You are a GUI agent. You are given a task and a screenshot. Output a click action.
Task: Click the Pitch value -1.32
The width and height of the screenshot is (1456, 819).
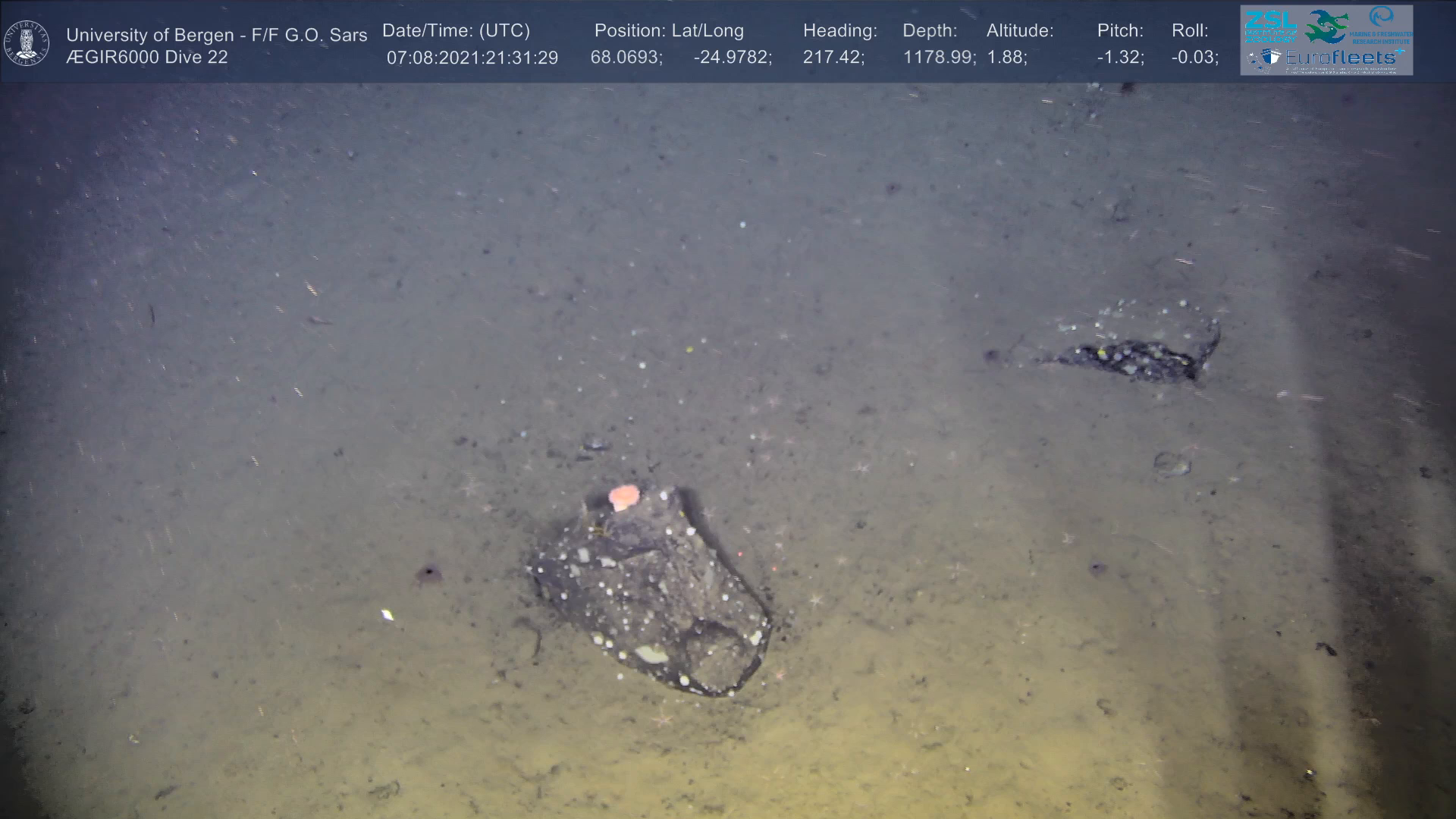click(1120, 58)
